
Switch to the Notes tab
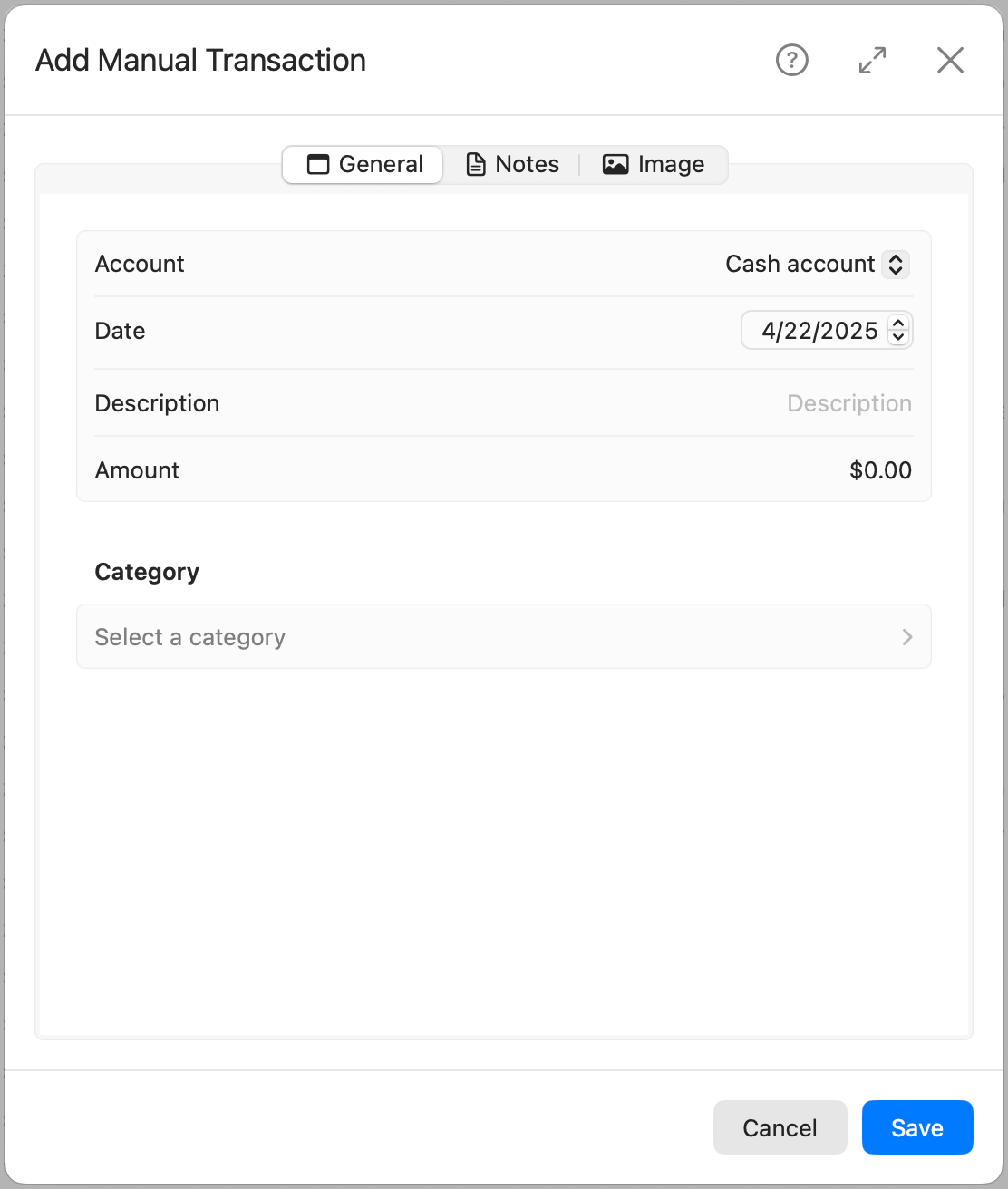point(512,164)
